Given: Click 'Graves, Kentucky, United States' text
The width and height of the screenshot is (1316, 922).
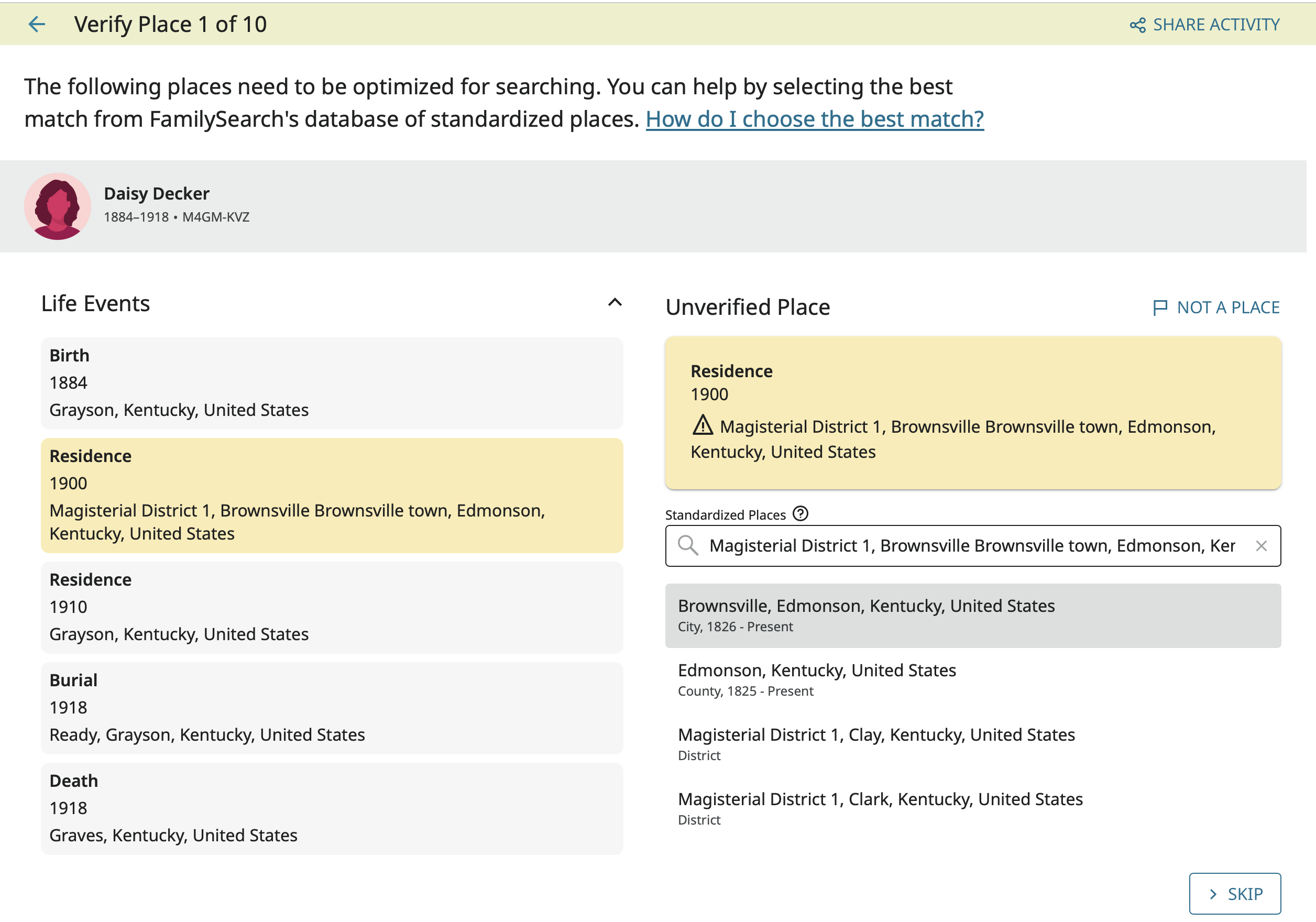Looking at the screenshot, I should coord(173,836).
